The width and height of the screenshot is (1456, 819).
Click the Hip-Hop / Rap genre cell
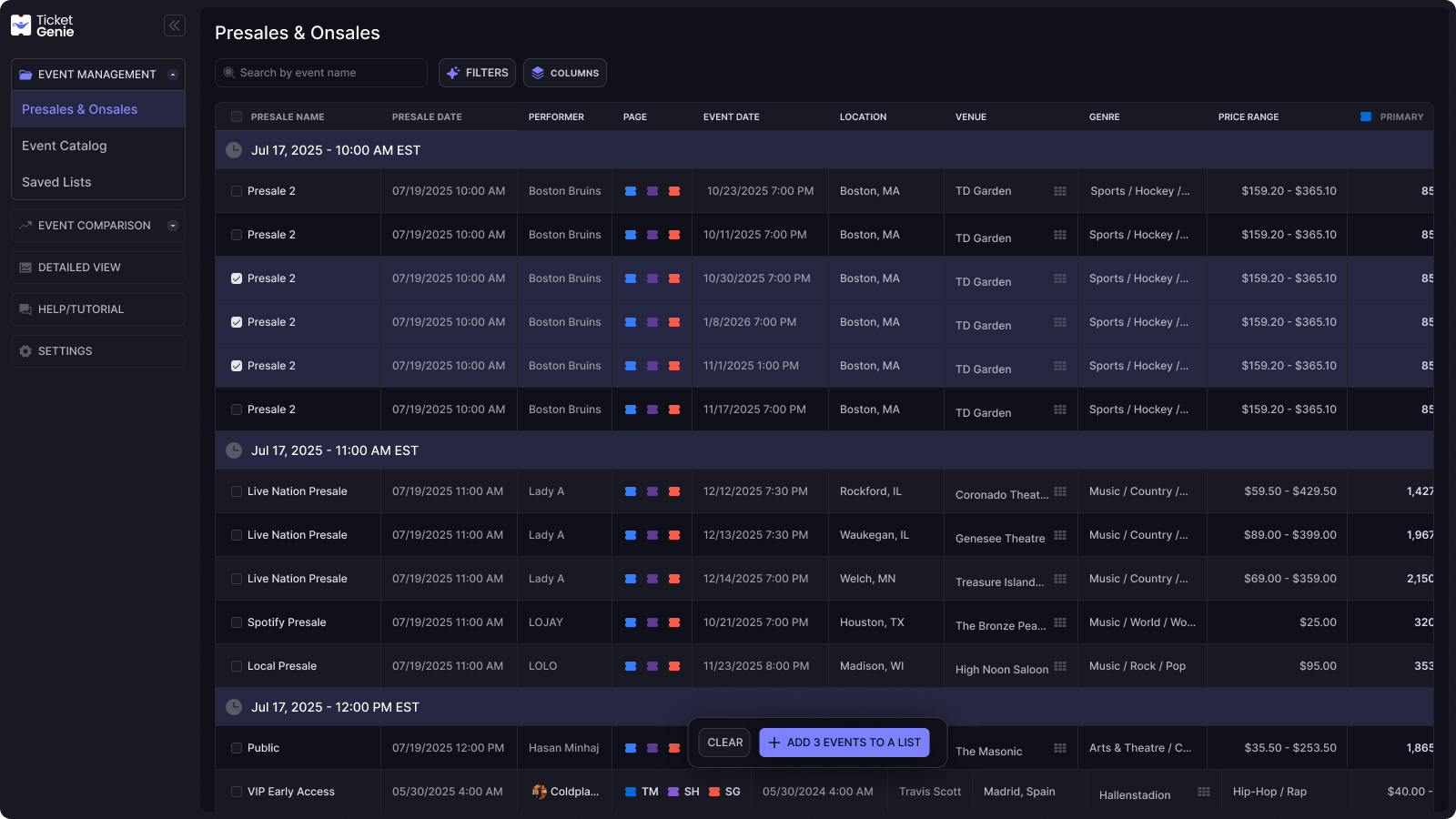[1269, 792]
